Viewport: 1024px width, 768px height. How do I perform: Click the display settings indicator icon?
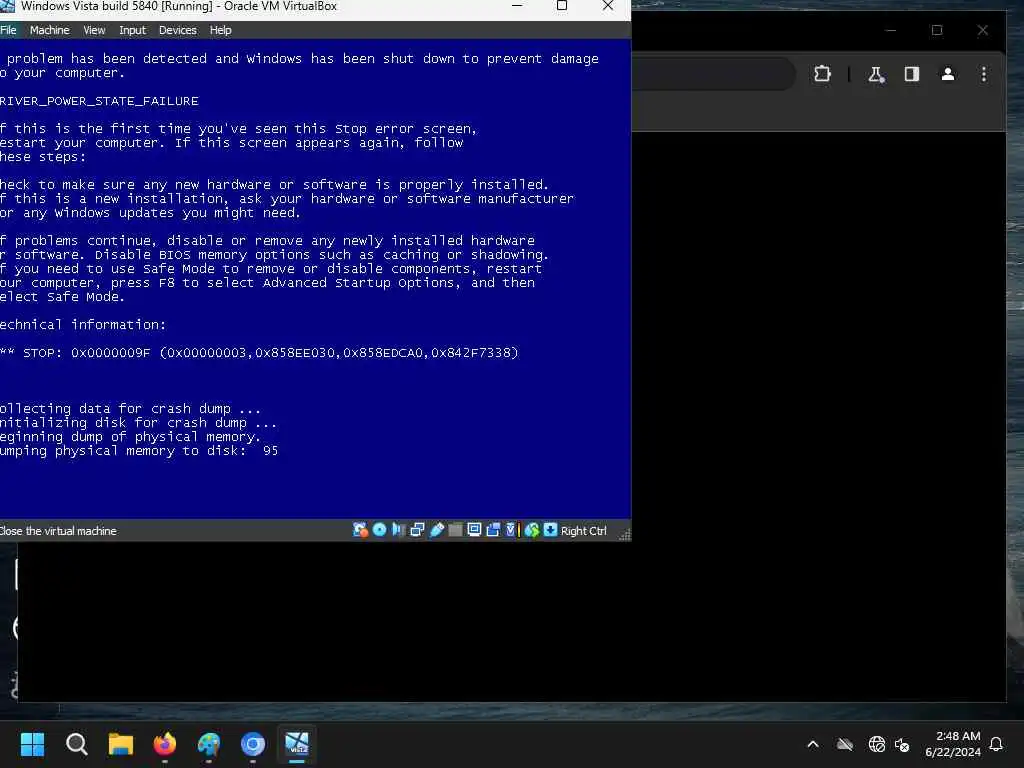click(x=474, y=530)
